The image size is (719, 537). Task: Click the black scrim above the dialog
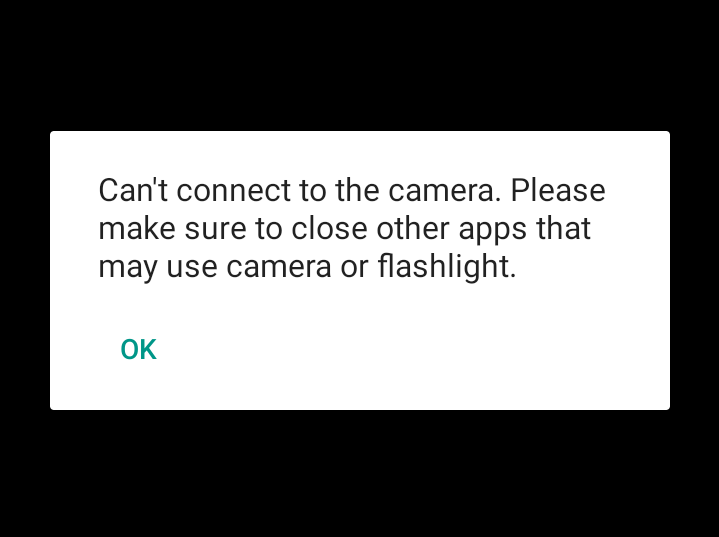pyautogui.click(x=360, y=64)
